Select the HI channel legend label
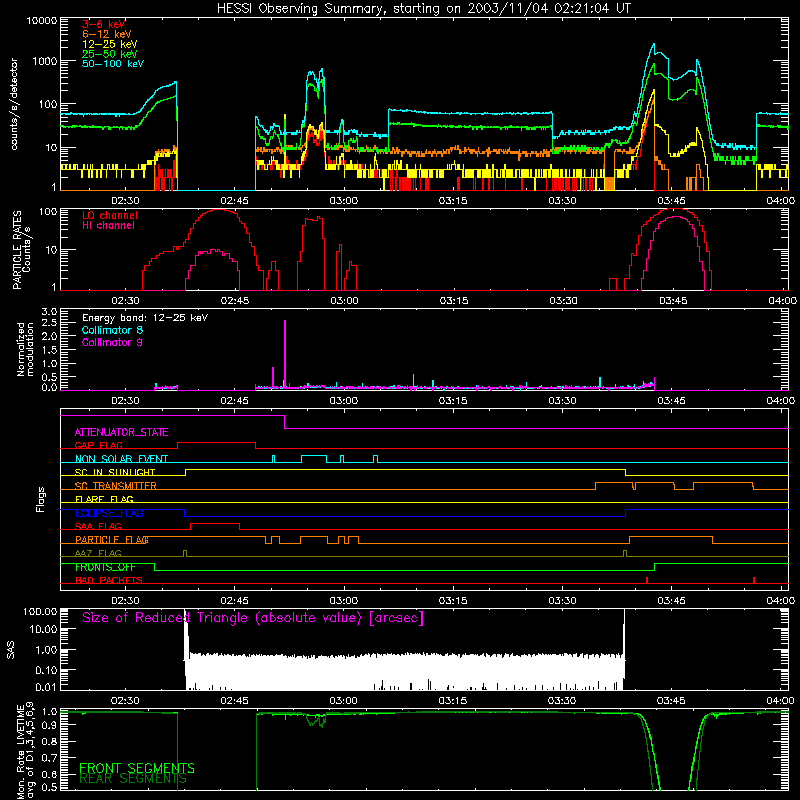This screenshot has height=800, width=800. click(x=108, y=226)
